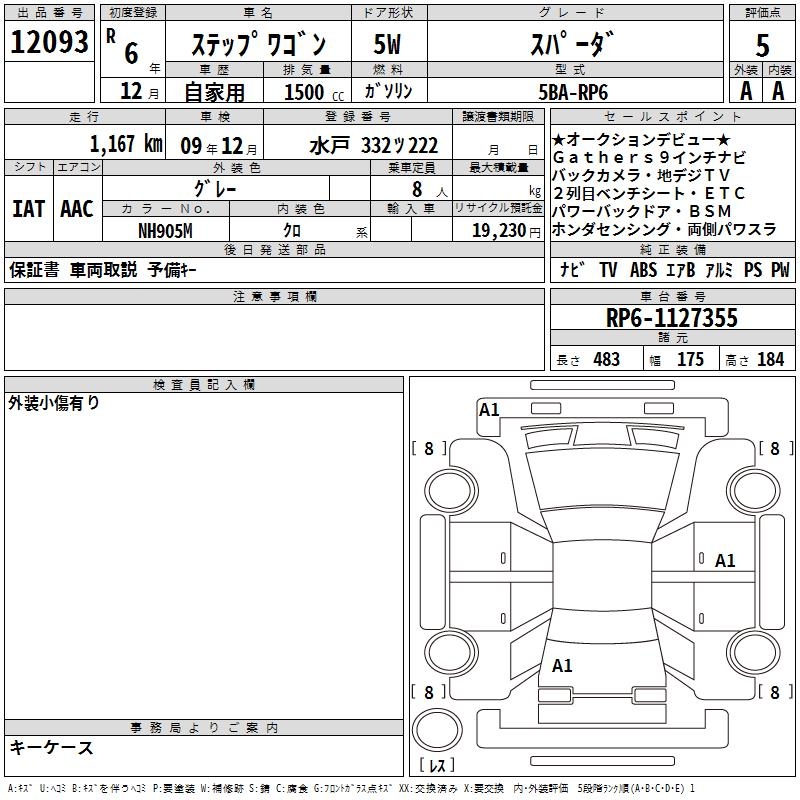
Task: Click the registration number 水戸 332ツ222
Action: tap(373, 146)
